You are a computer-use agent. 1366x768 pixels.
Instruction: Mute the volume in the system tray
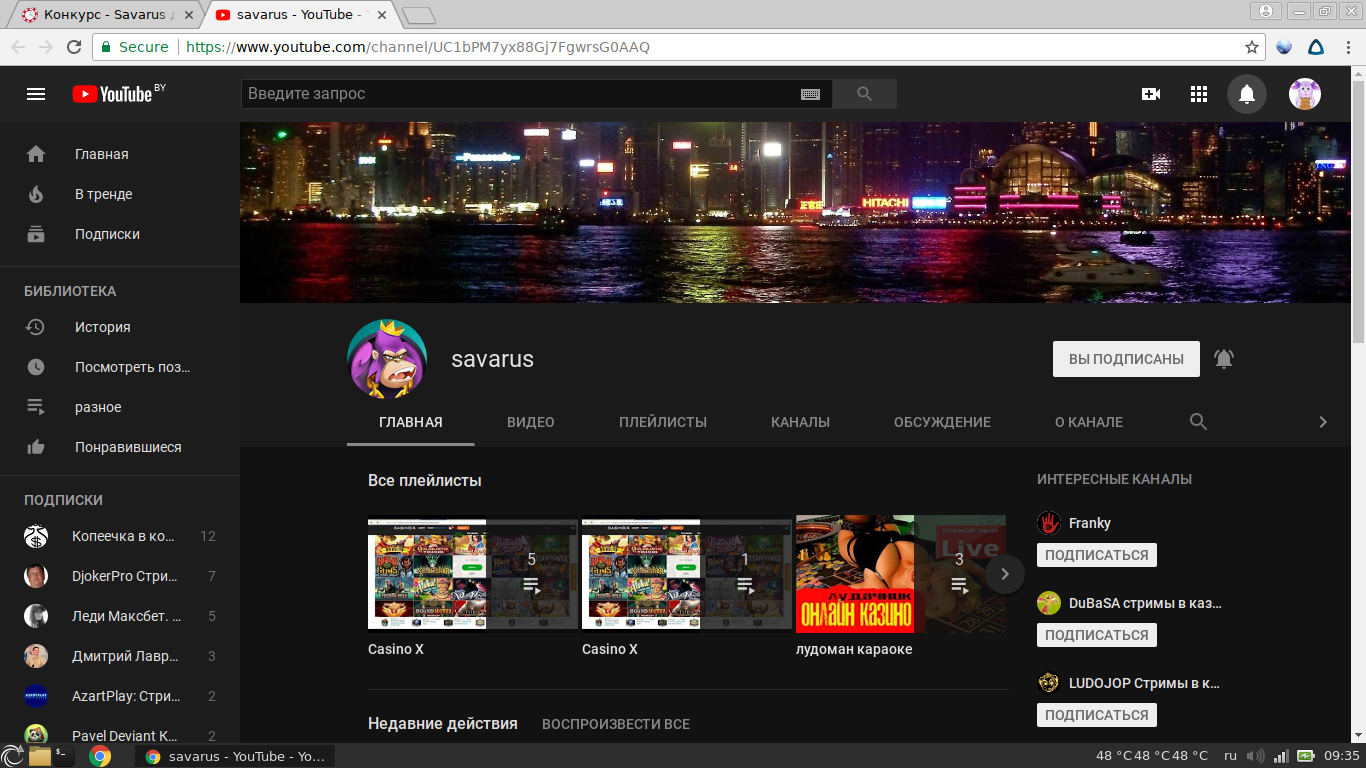pos(1256,756)
